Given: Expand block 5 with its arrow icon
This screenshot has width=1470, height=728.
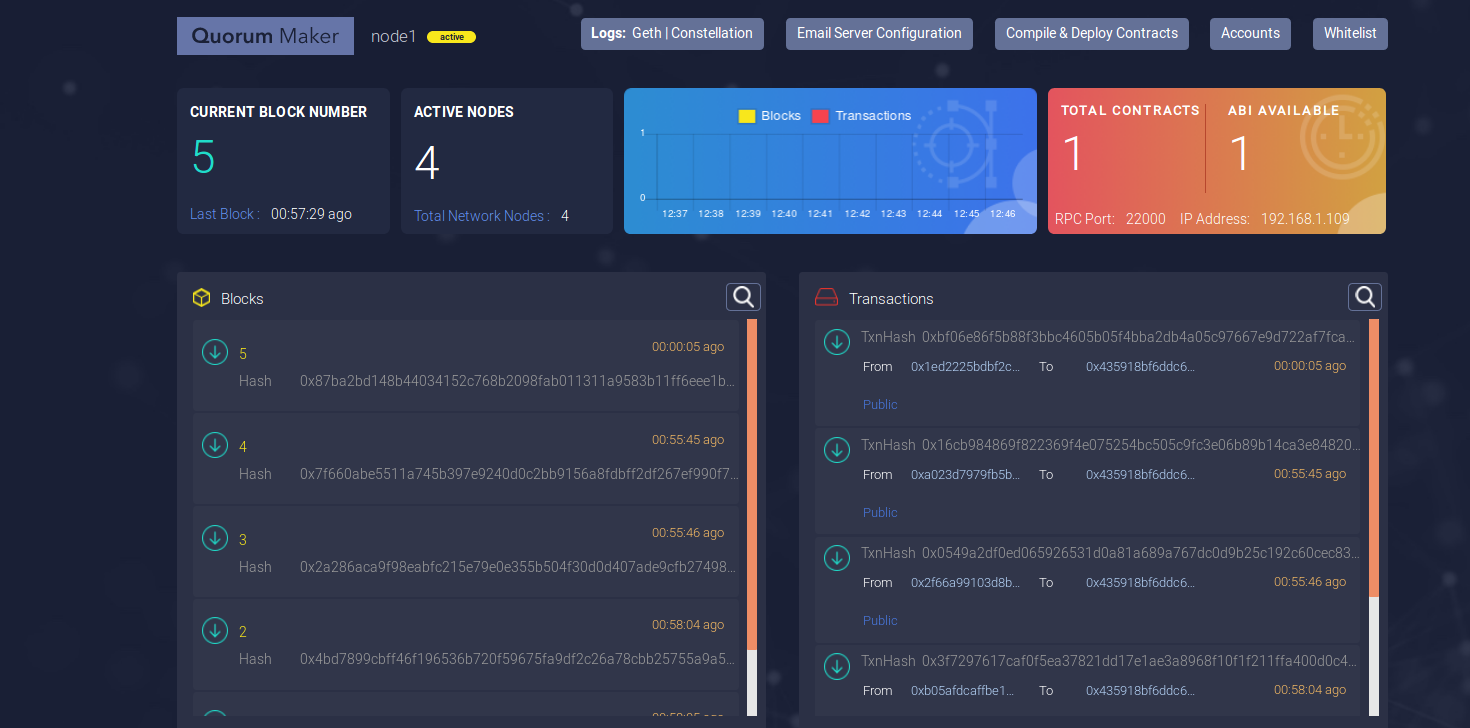Looking at the screenshot, I should coord(215,352).
